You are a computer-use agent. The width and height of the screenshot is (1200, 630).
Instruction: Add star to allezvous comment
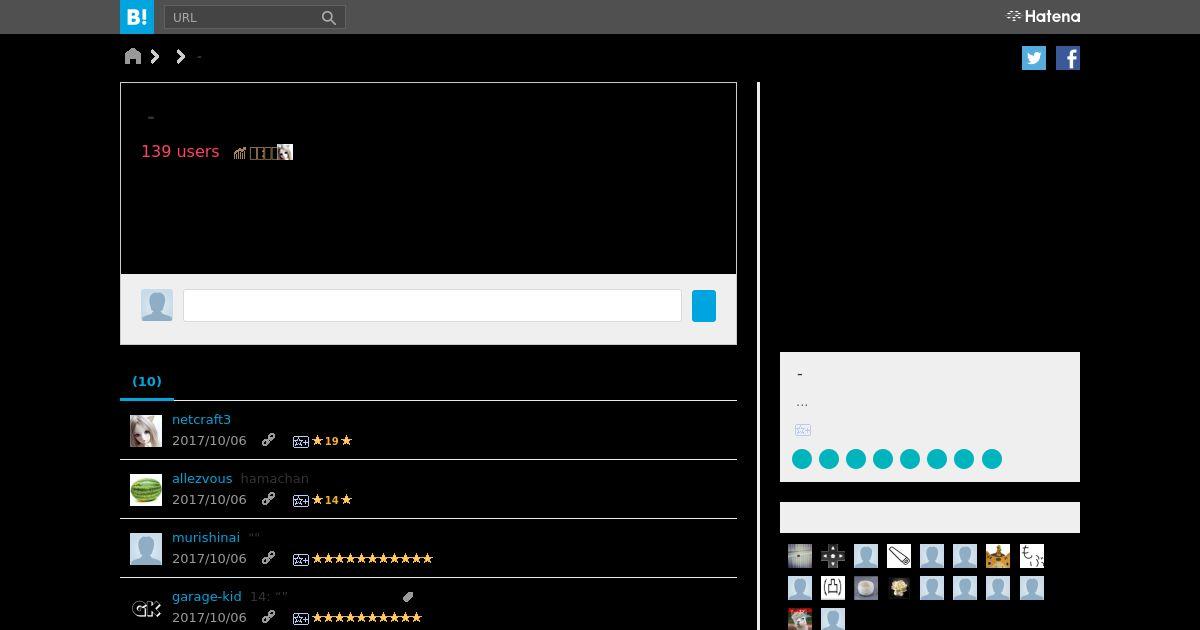(x=300, y=500)
